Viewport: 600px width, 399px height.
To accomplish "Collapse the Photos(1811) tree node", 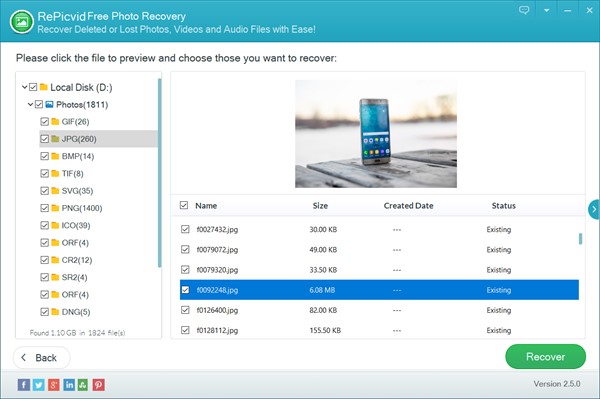I will tap(30, 104).
